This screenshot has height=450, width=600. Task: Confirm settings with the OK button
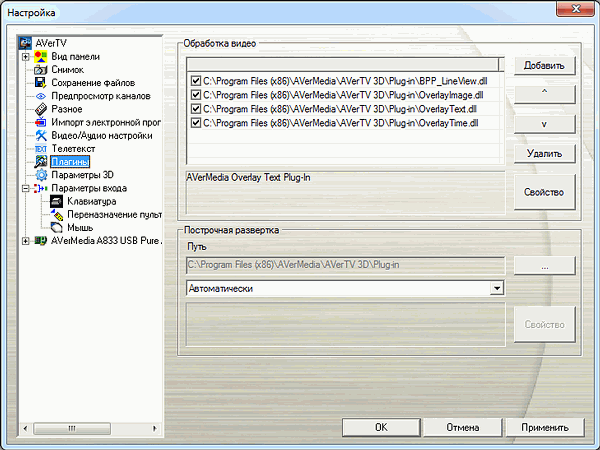pyautogui.click(x=381, y=427)
